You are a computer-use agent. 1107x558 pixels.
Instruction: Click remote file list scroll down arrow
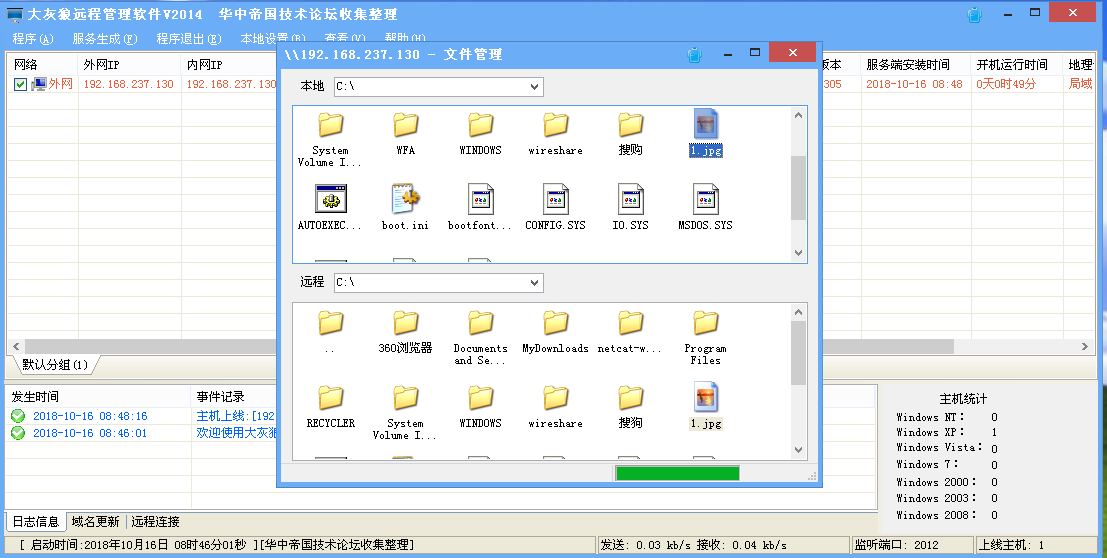798,449
